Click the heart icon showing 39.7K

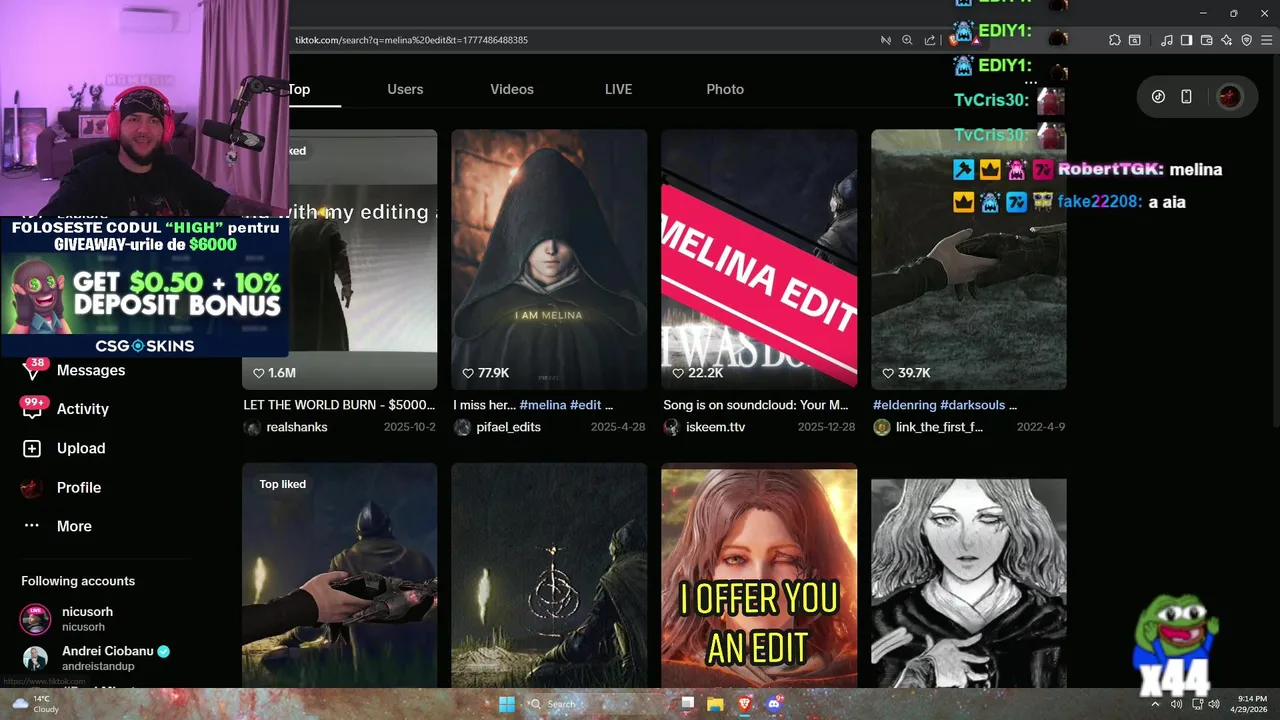click(887, 373)
